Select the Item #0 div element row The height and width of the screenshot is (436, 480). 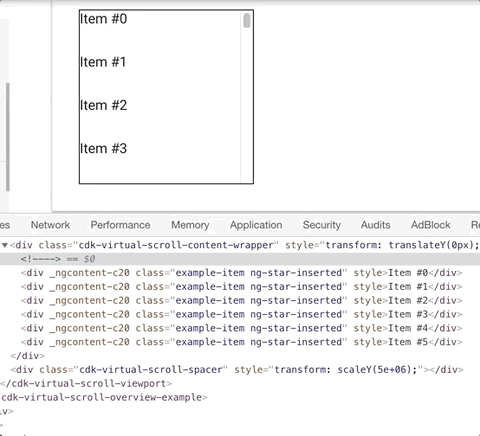242,273
